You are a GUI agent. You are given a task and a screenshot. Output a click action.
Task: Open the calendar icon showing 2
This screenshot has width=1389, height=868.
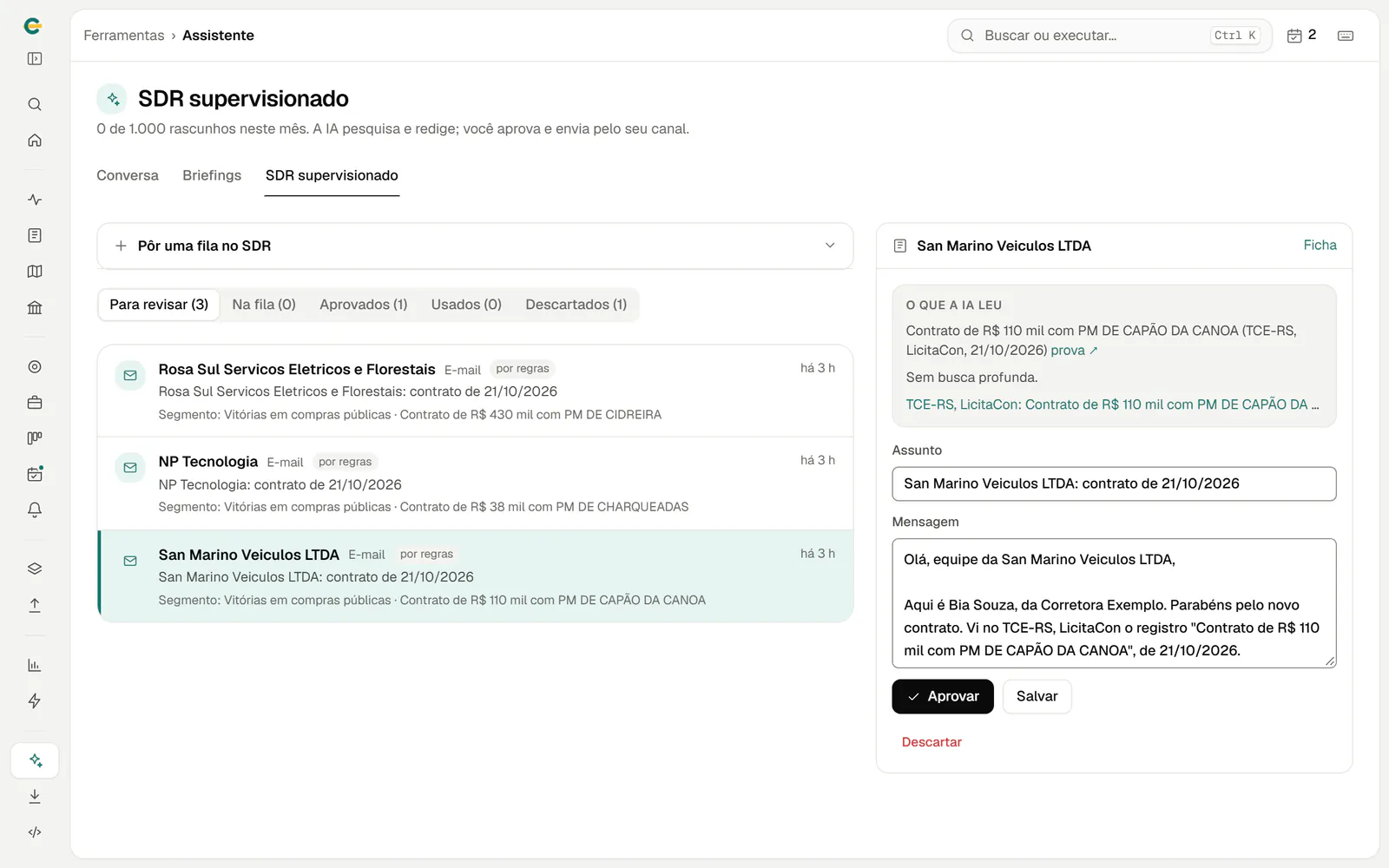[1301, 36]
